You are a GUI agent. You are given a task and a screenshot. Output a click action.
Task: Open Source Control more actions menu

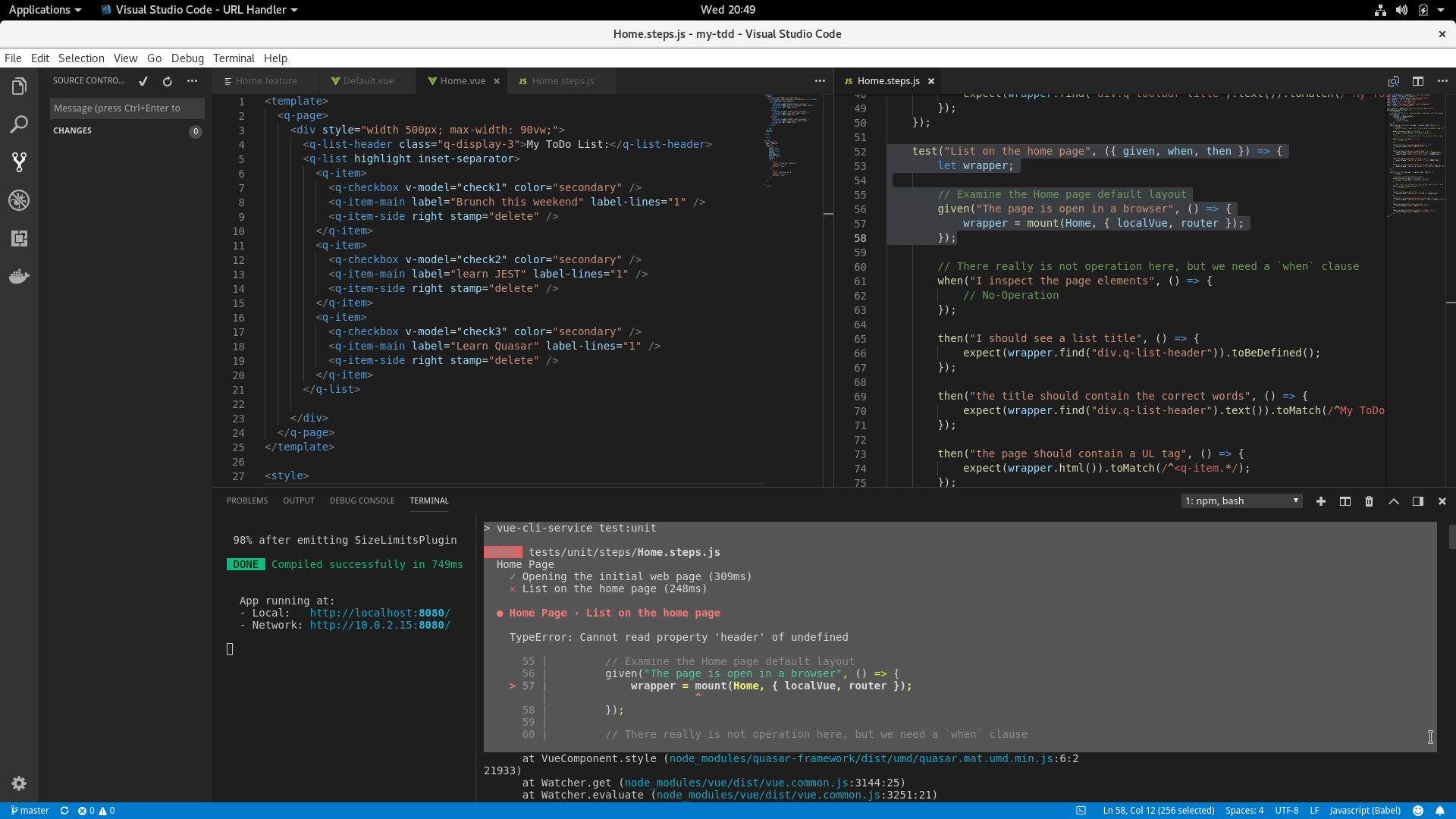coord(192,81)
